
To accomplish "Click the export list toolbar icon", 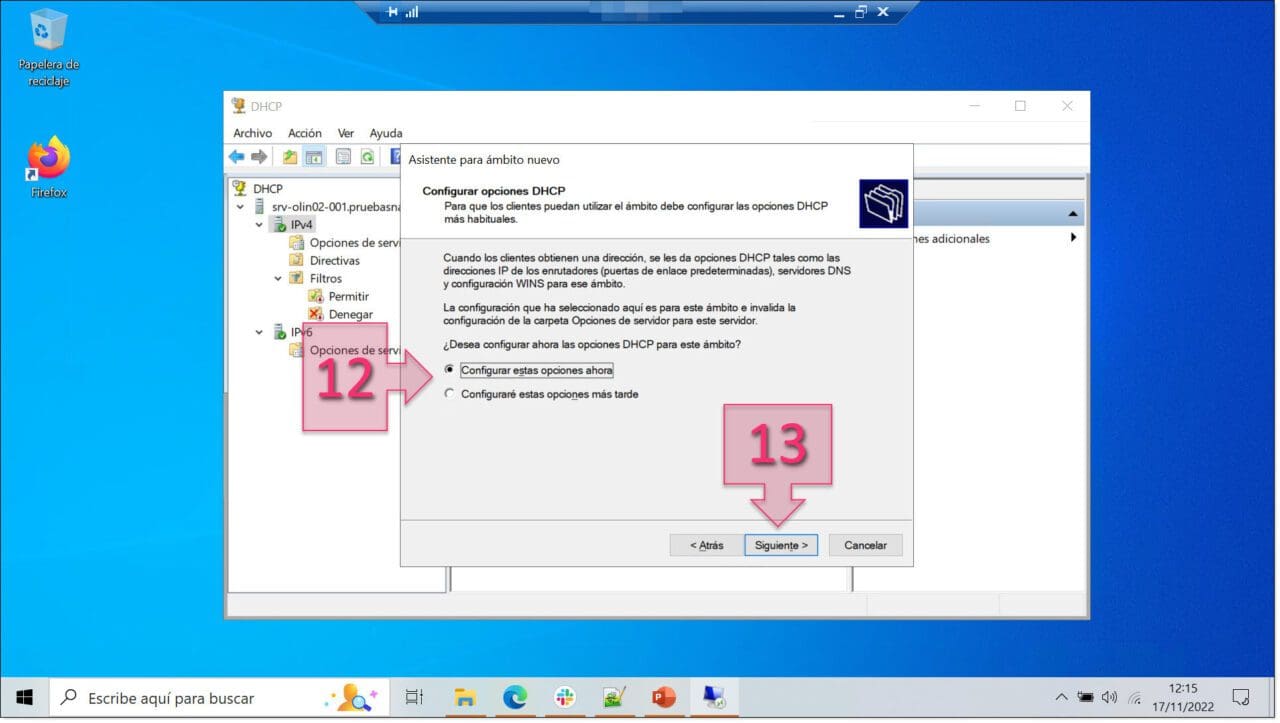I will click(x=343, y=157).
